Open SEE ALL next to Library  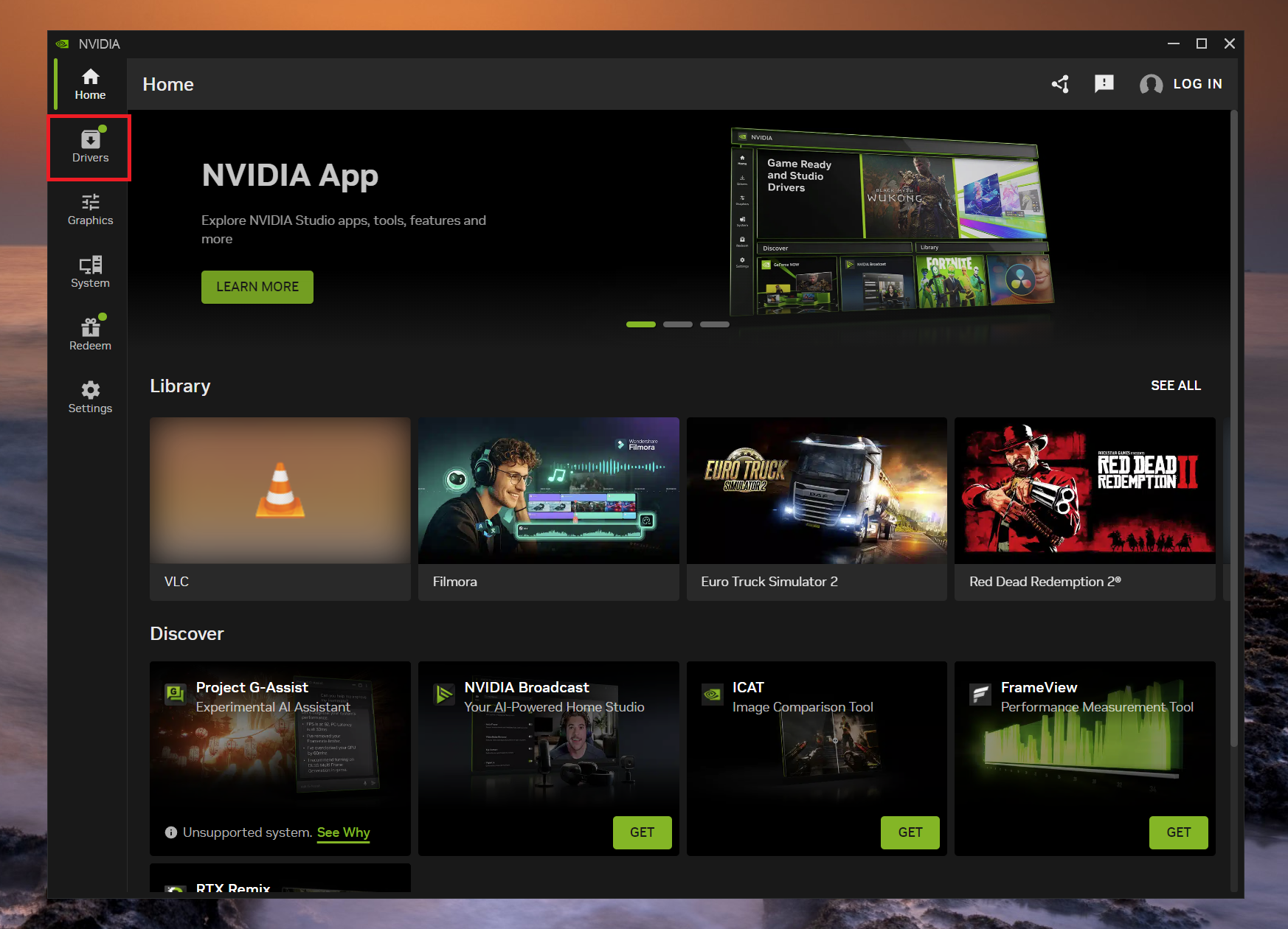(1176, 385)
